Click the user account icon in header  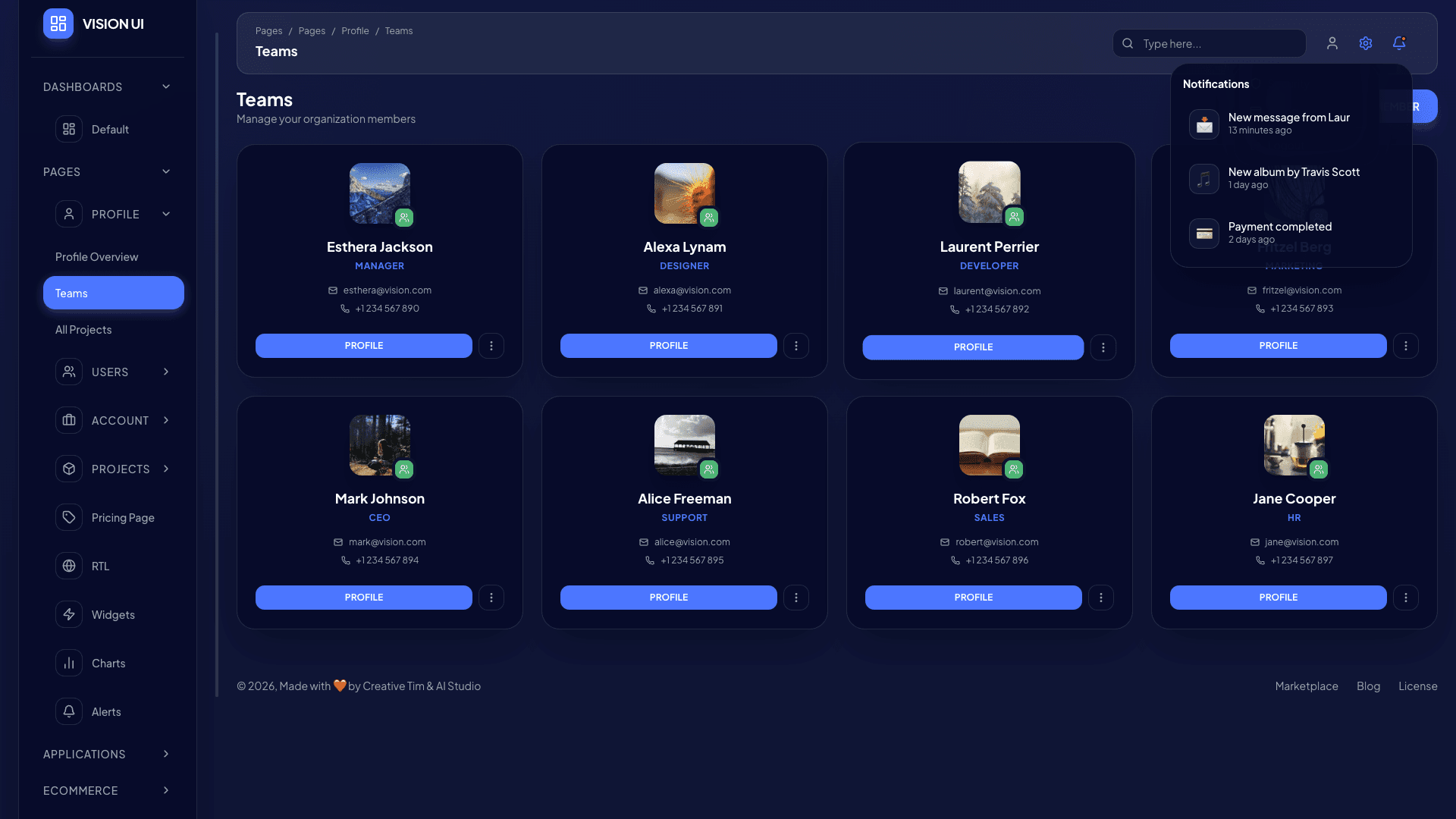(1332, 43)
